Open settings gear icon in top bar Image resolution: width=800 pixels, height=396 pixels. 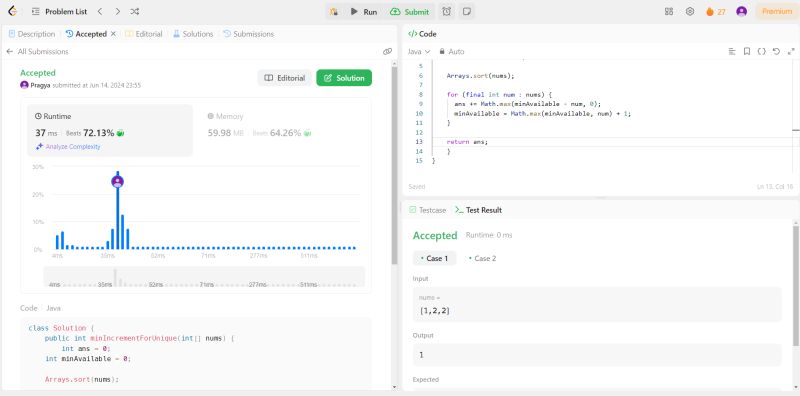pos(690,11)
